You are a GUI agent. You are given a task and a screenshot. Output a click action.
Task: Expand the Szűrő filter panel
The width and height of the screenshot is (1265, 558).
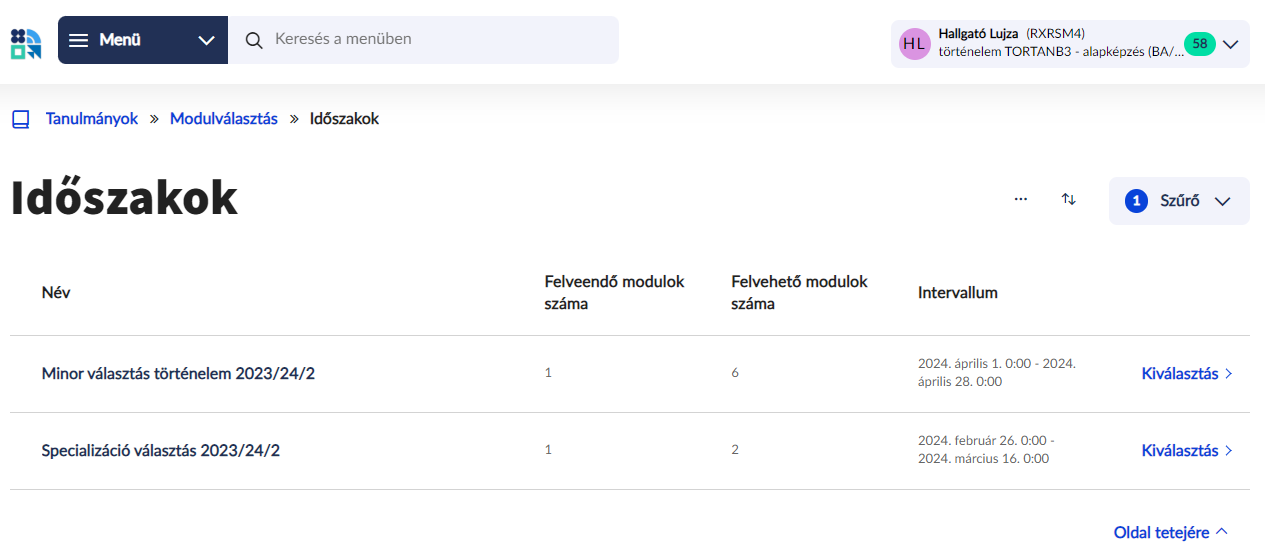tap(1179, 201)
